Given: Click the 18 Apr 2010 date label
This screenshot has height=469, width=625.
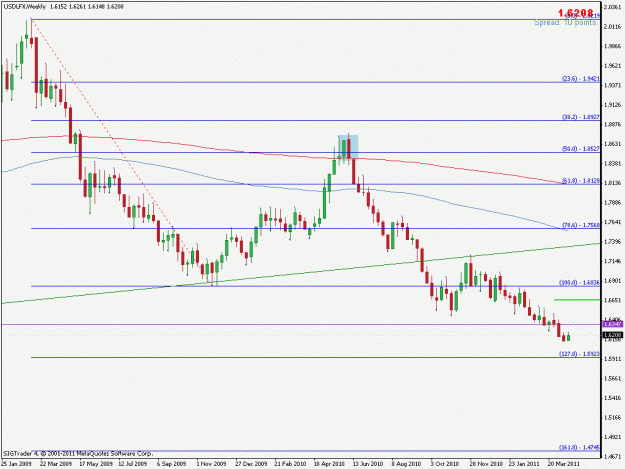Looking at the screenshot, I should pos(329,464).
